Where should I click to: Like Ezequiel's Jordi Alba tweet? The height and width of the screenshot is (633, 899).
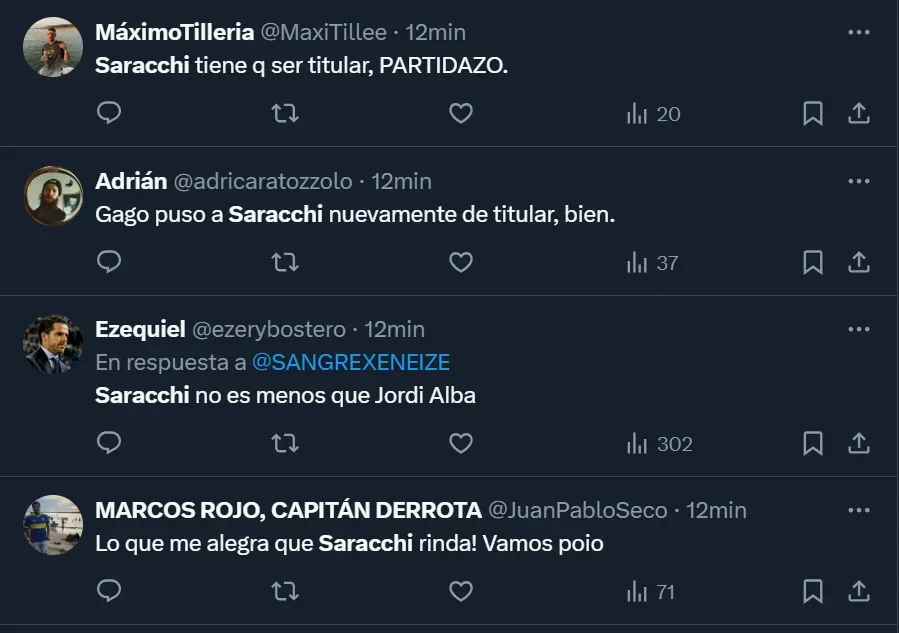[x=460, y=443]
